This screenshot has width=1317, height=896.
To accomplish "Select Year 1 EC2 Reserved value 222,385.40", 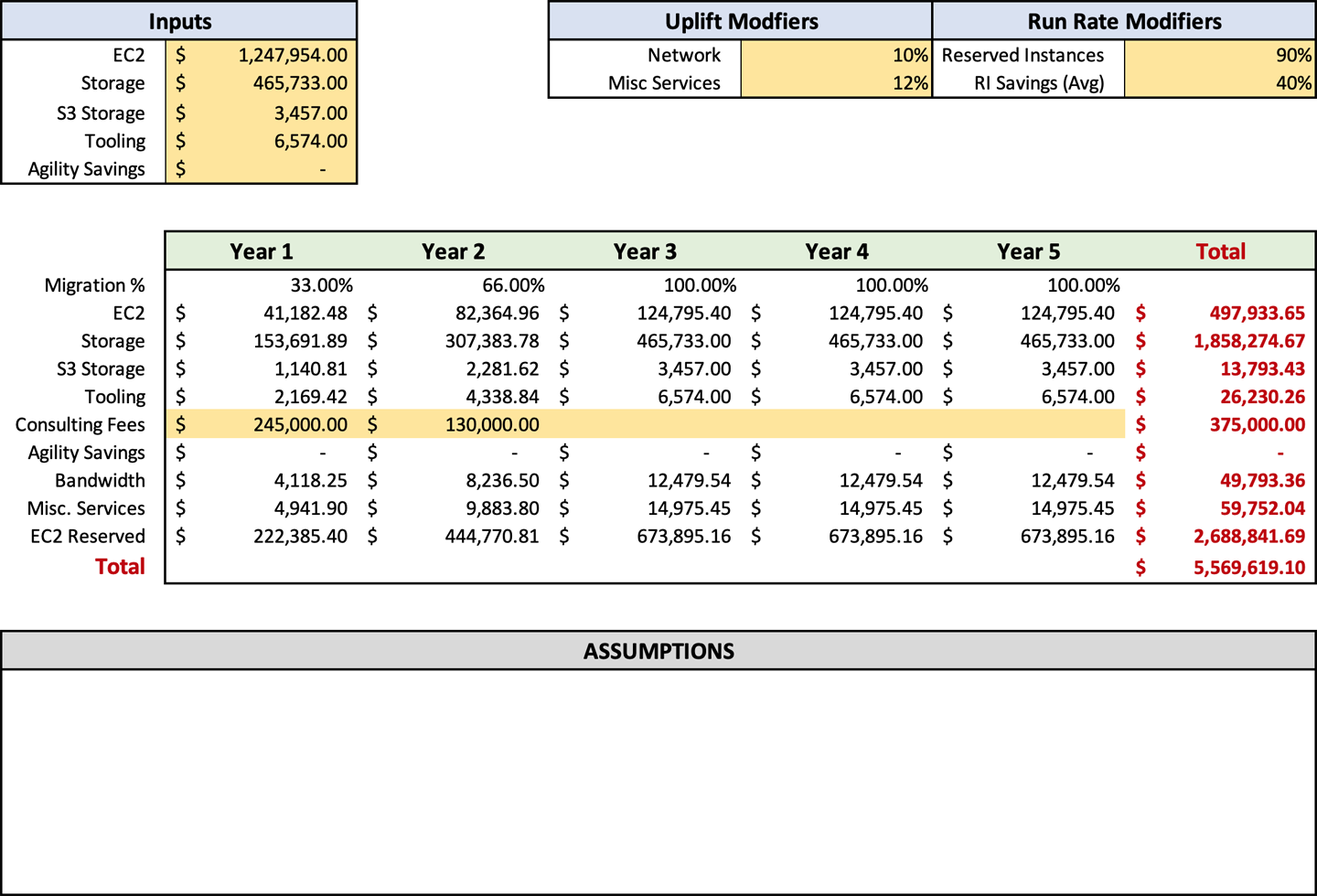I will [x=300, y=536].
